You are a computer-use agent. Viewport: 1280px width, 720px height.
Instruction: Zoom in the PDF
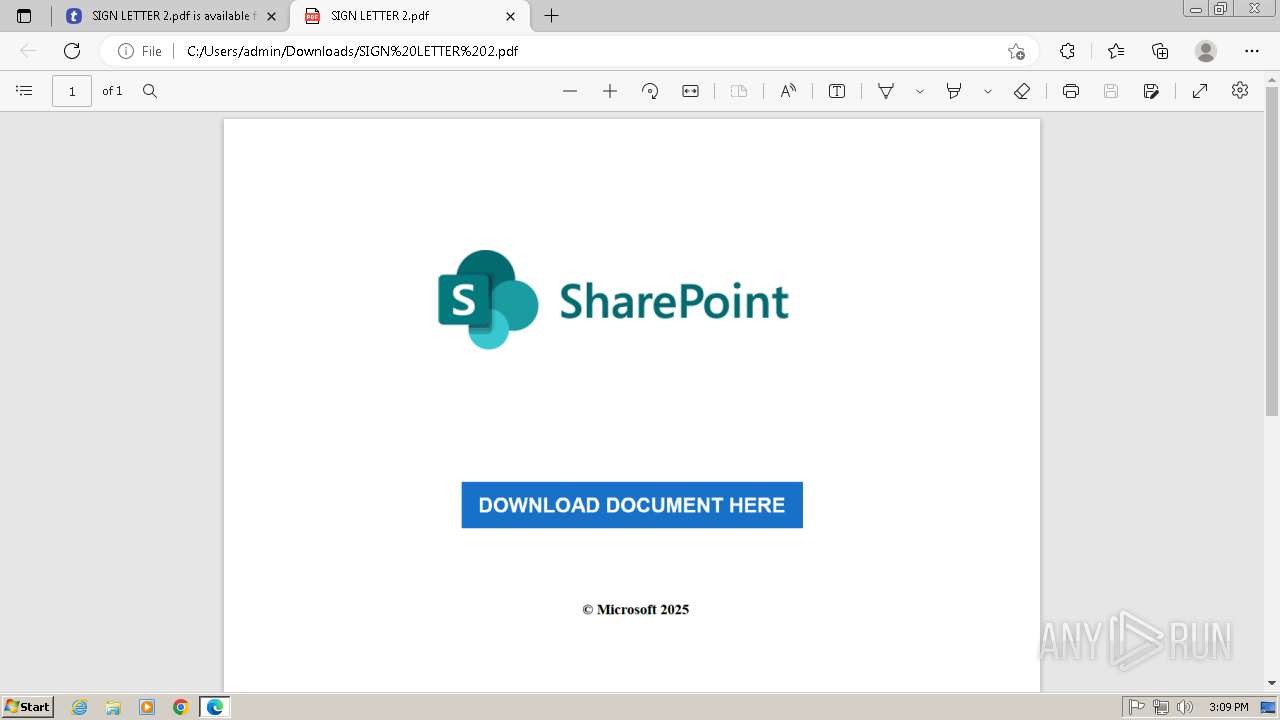pyautogui.click(x=610, y=91)
